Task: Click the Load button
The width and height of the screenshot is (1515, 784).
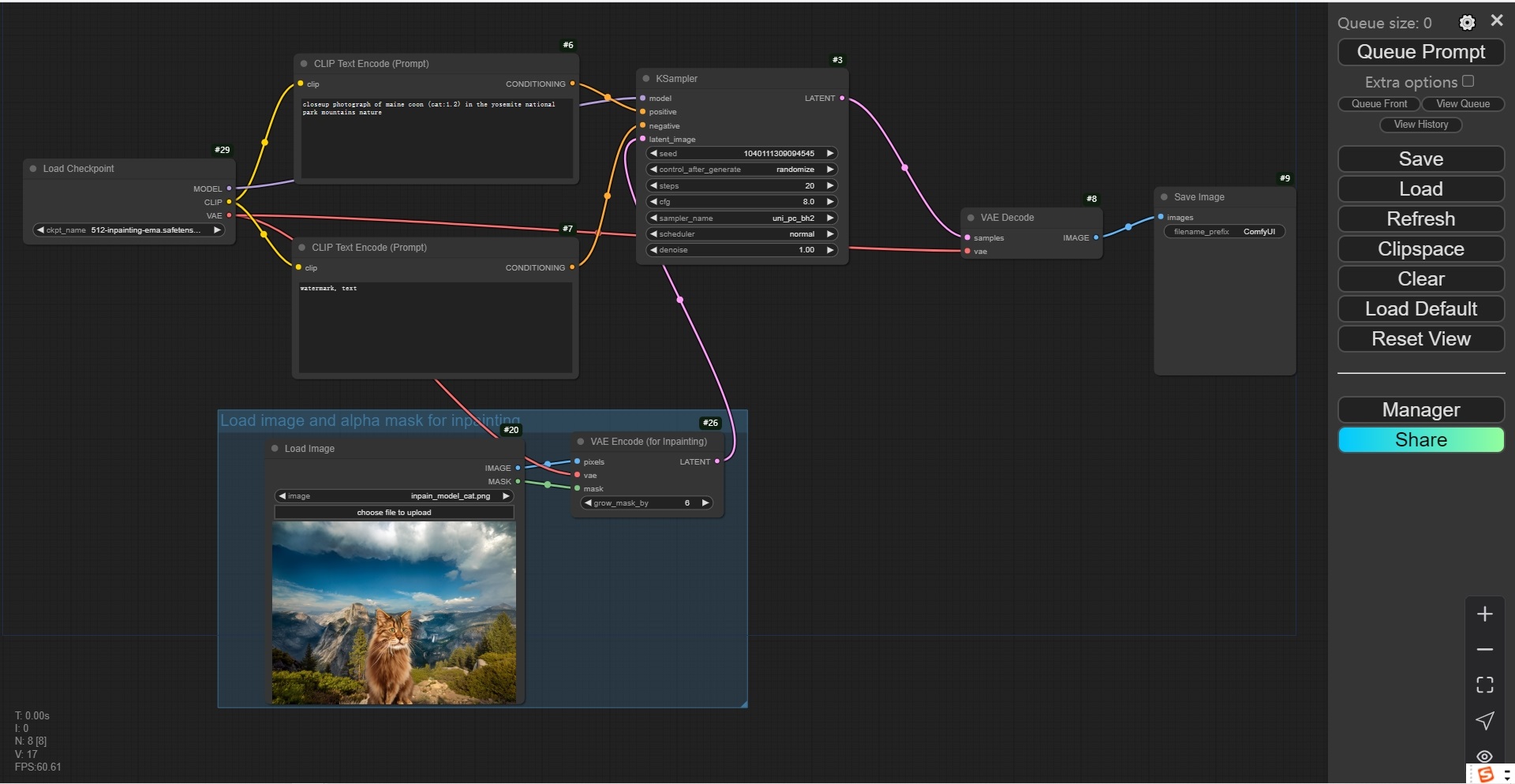Action: tap(1421, 189)
